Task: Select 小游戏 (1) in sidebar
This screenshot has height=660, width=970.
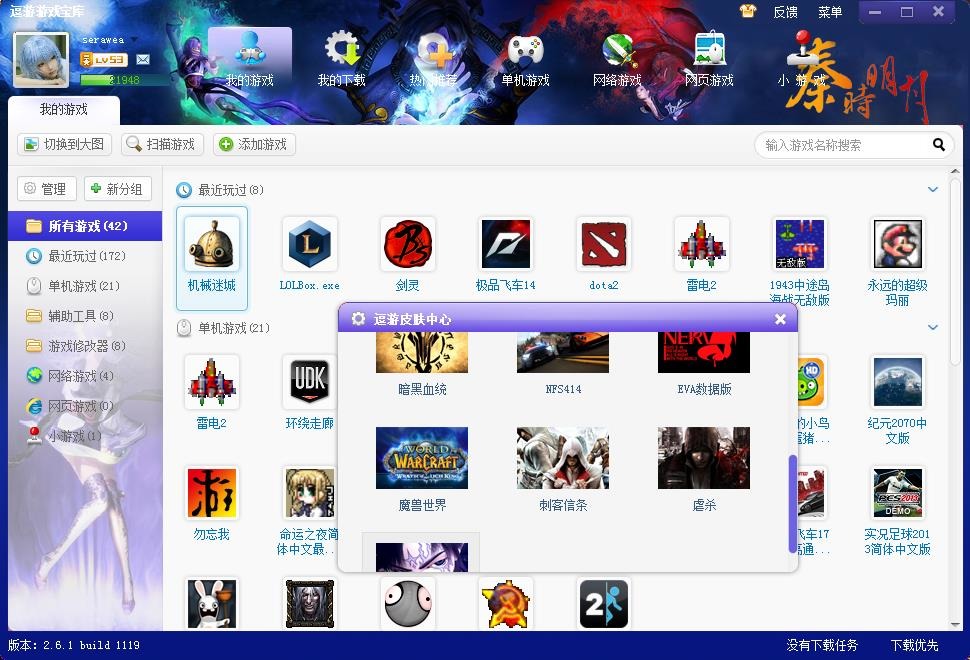Action: [x=85, y=436]
